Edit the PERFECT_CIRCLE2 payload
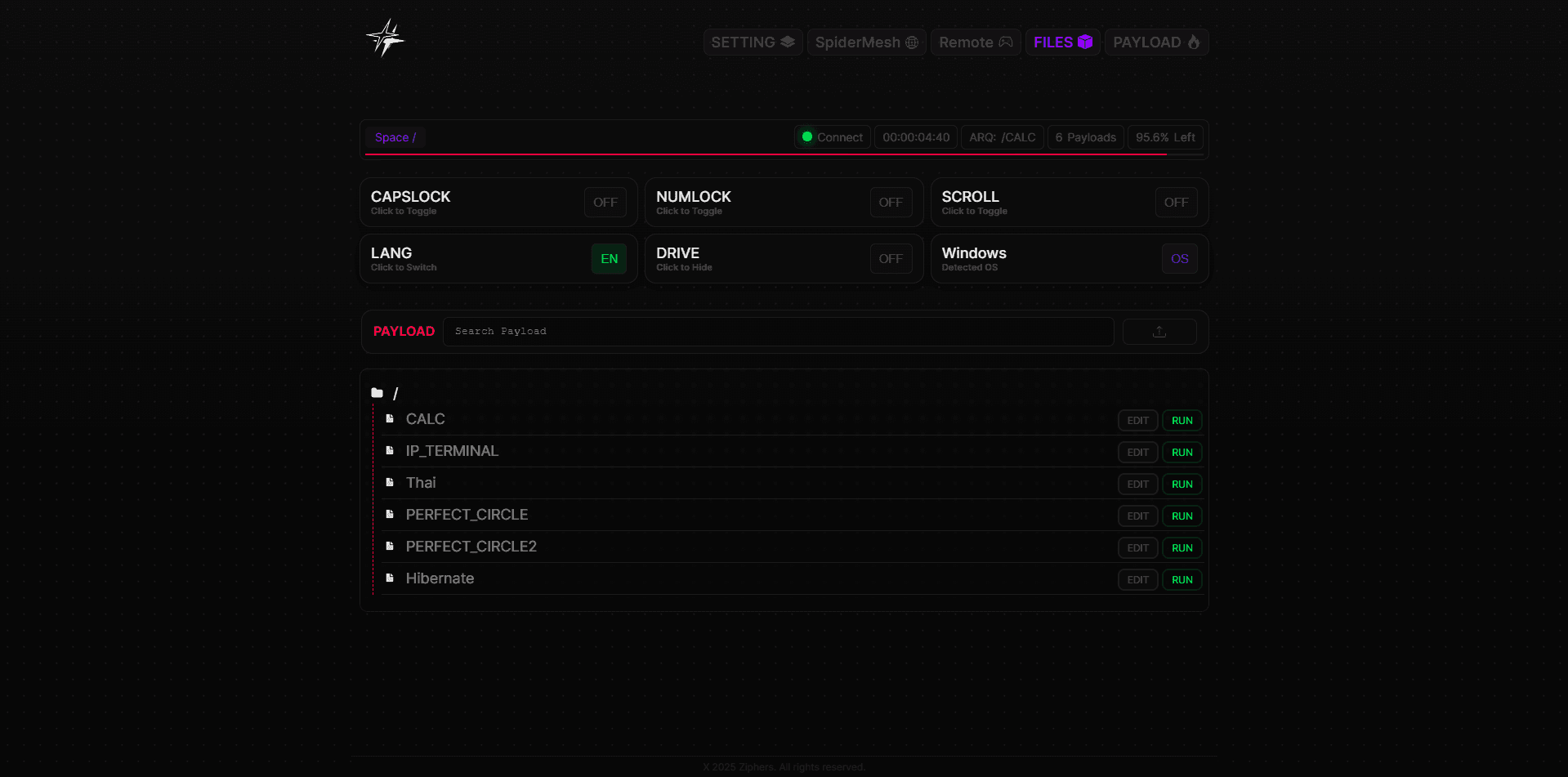The image size is (1568, 777). tap(1137, 548)
